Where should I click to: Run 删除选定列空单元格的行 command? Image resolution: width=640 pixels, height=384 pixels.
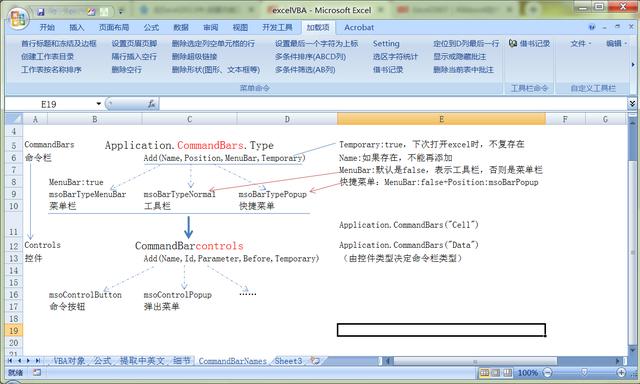click(x=213, y=44)
